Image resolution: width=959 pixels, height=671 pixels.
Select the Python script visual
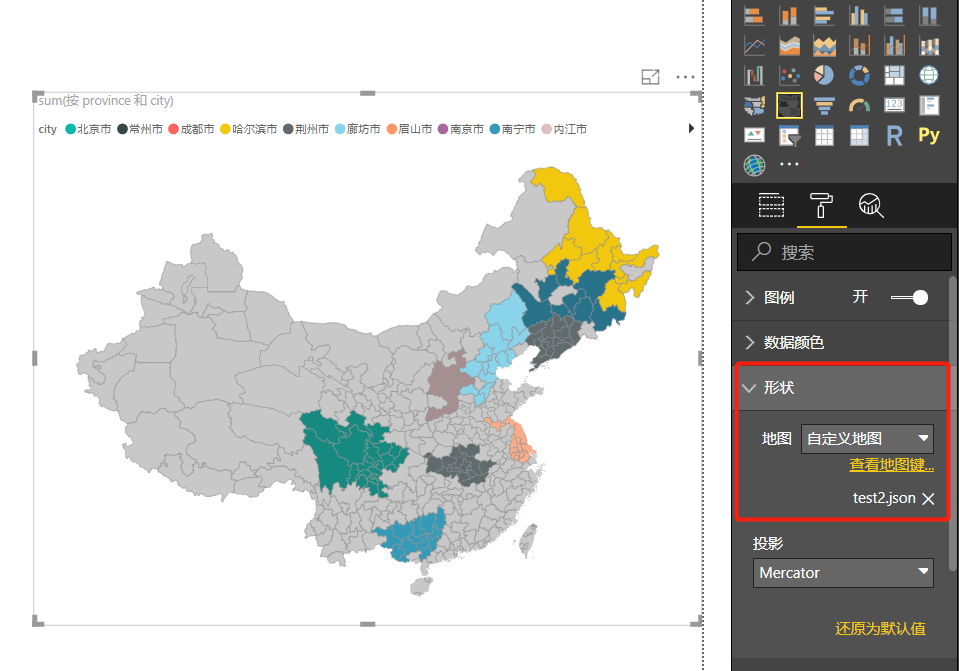928,135
